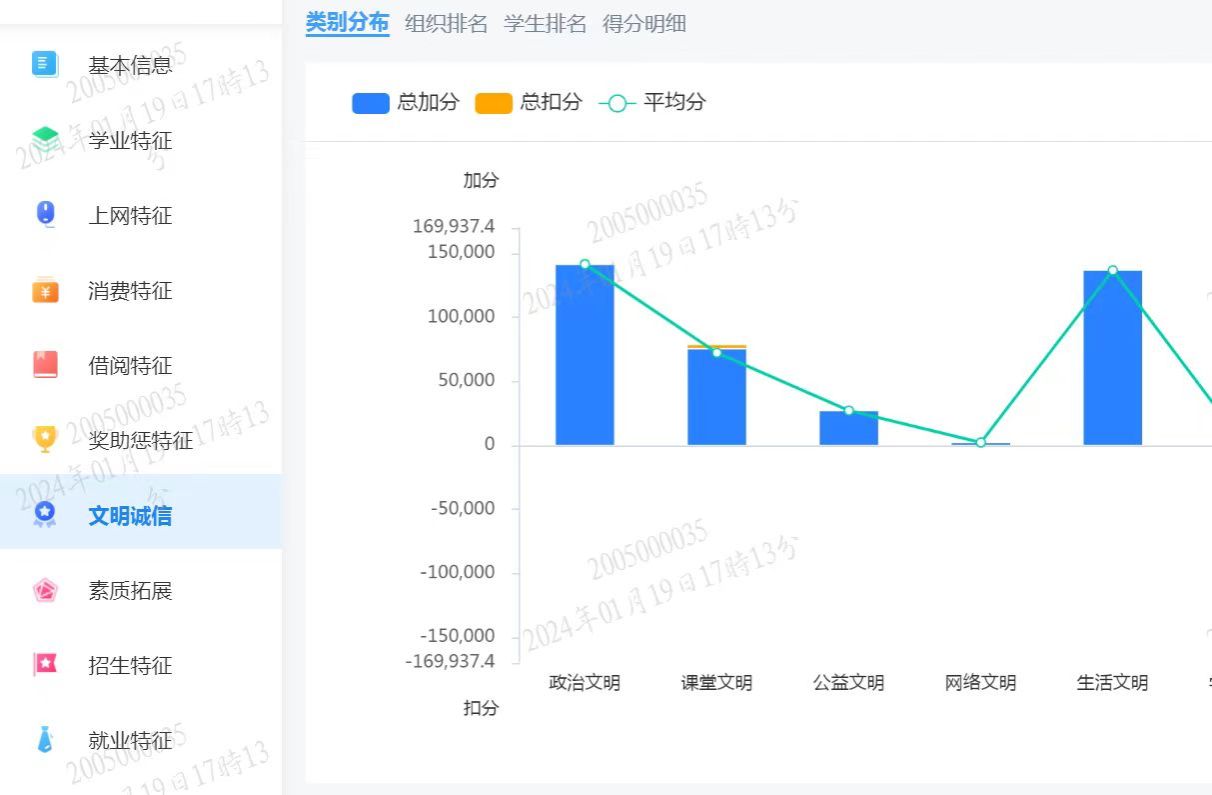Click the 借阅特征 red book icon
1212x795 pixels.
click(45, 365)
